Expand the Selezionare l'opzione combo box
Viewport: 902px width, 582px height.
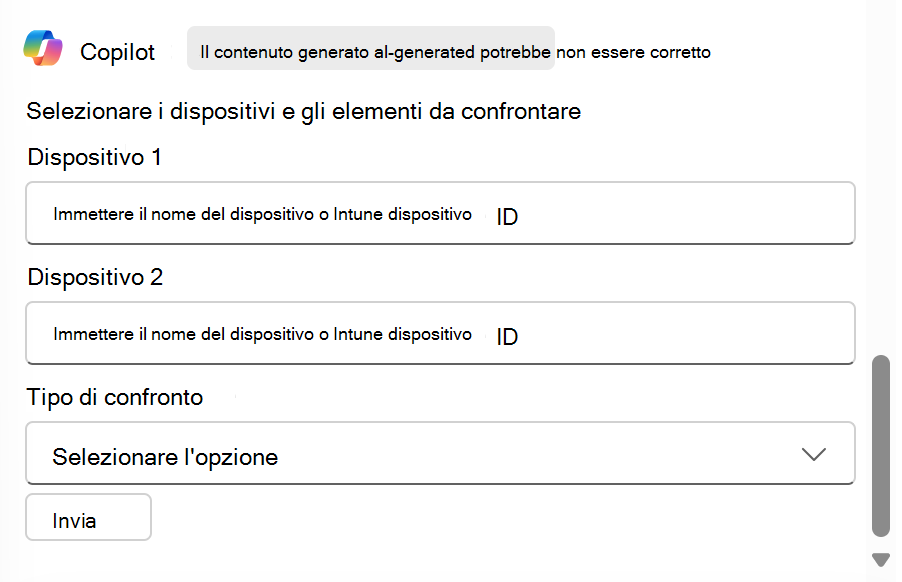click(440, 454)
